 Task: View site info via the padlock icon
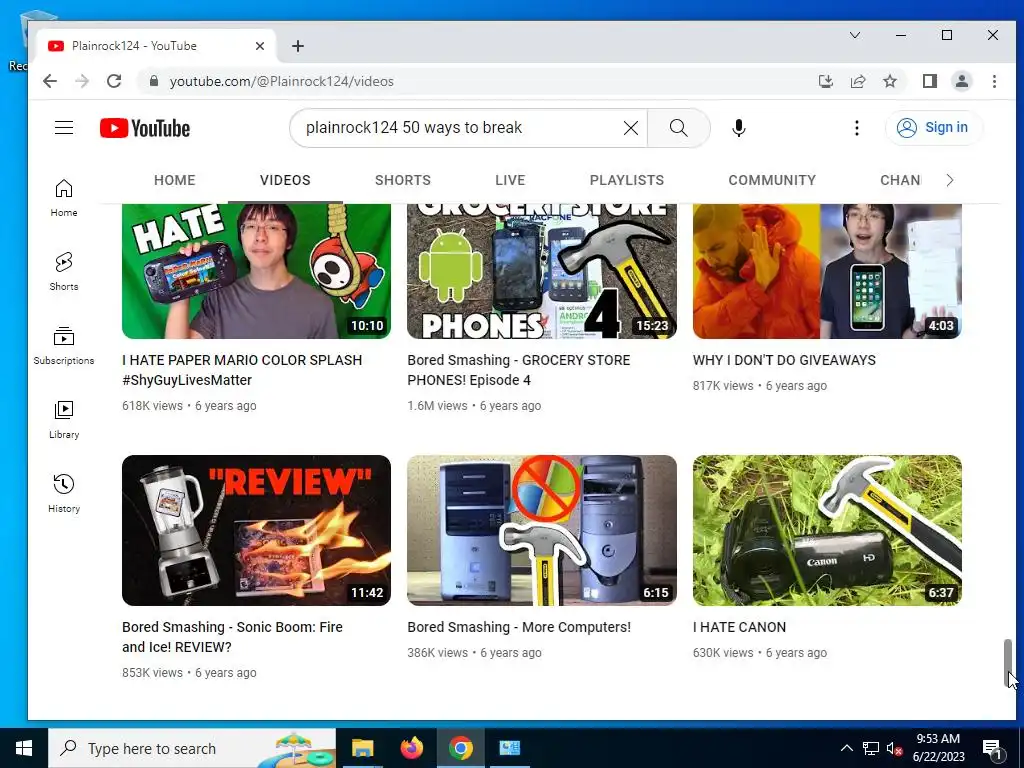point(154,81)
